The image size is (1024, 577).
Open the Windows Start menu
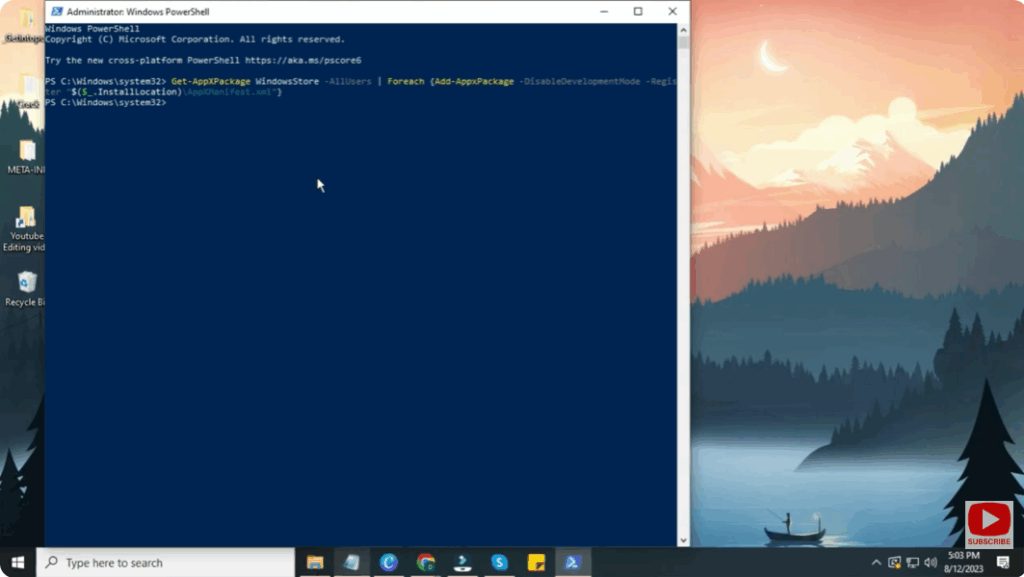[x=18, y=562]
